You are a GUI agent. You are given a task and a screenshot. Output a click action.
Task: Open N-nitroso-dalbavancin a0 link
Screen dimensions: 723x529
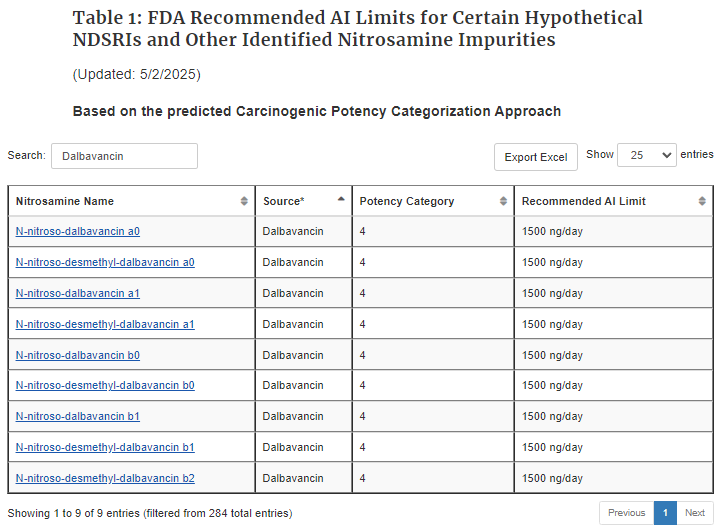pos(77,232)
